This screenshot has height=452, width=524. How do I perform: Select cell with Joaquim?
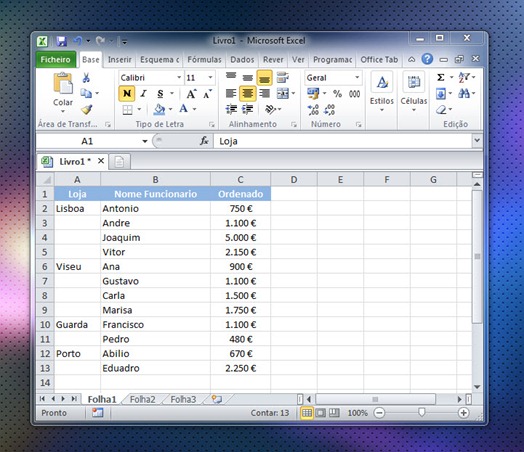(x=155, y=238)
